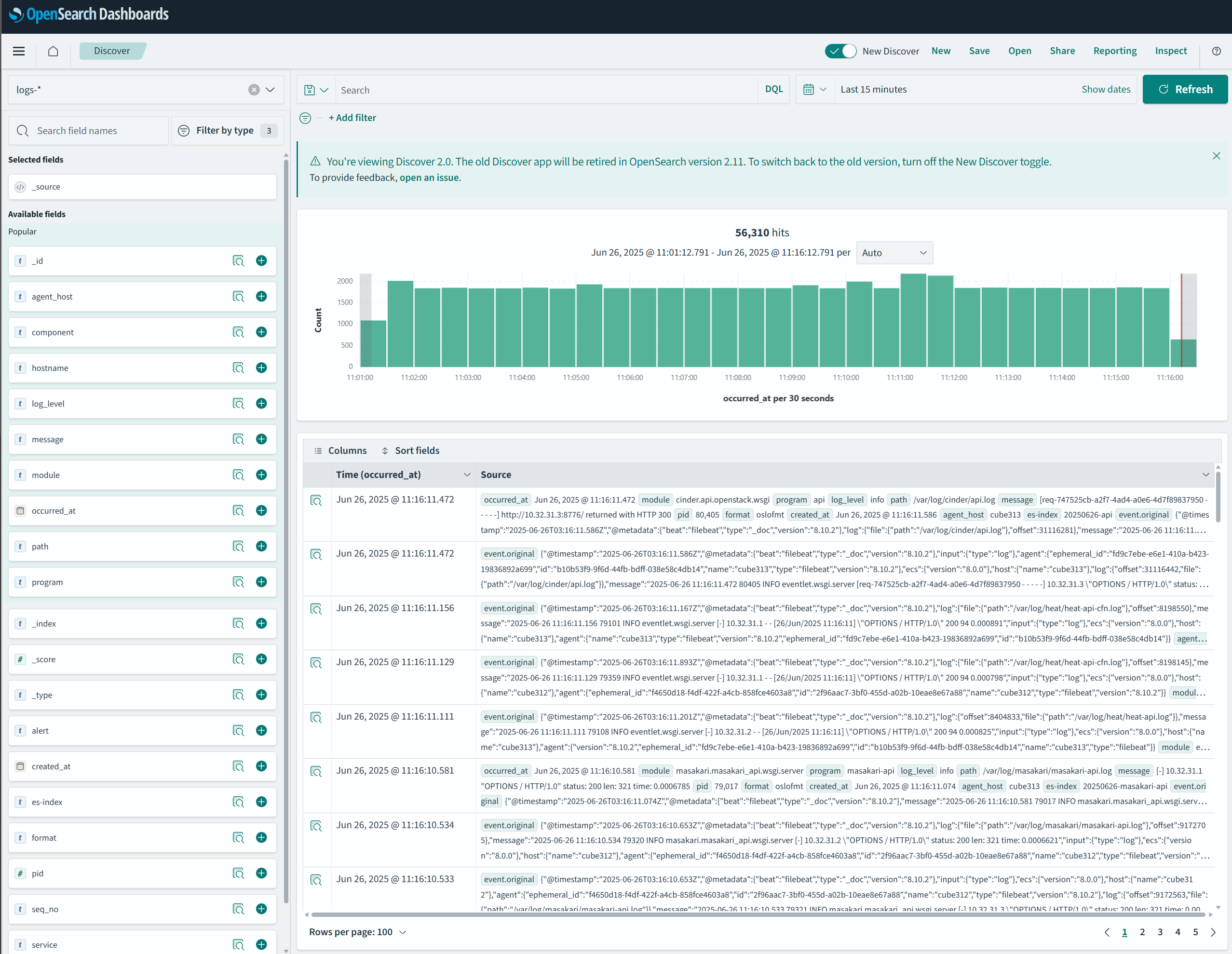
Task: Click Share in the top menu
Action: click(1062, 51)
